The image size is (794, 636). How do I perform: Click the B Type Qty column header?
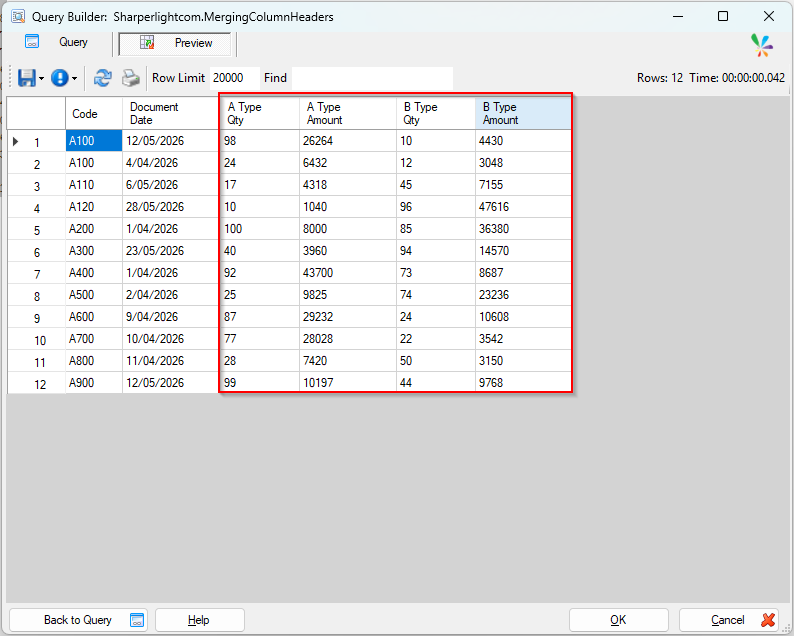pos(436,113)
